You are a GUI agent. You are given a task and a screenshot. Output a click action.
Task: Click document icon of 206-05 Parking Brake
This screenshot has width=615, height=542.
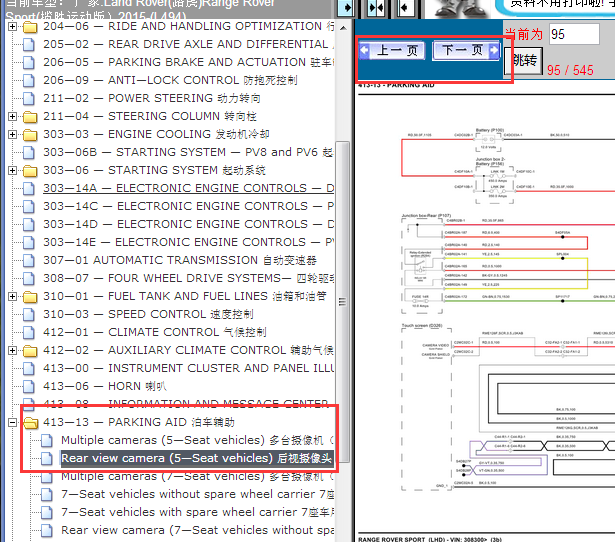click(x=29, y=62)
